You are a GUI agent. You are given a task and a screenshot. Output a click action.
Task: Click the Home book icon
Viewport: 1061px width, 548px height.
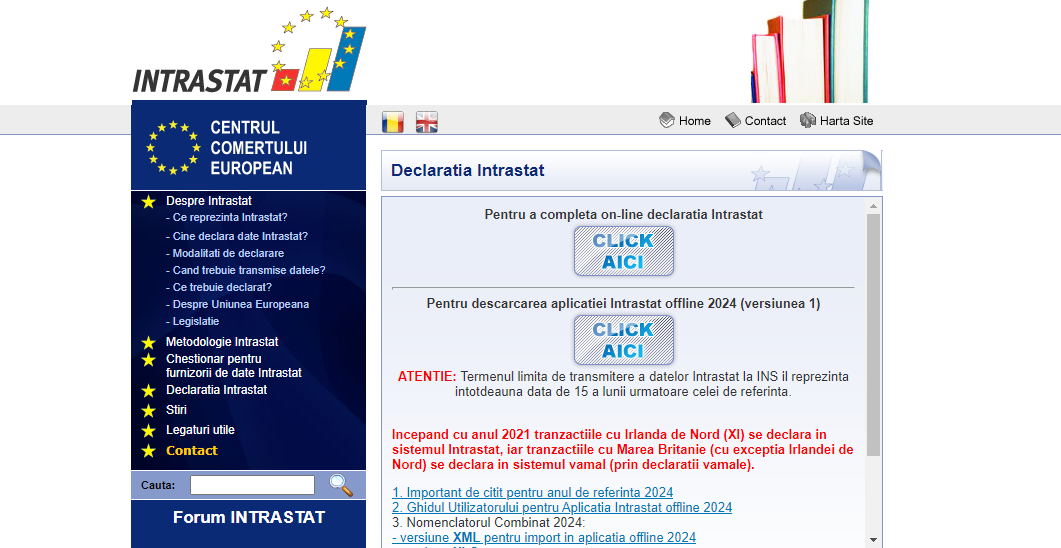click(667, 120)
